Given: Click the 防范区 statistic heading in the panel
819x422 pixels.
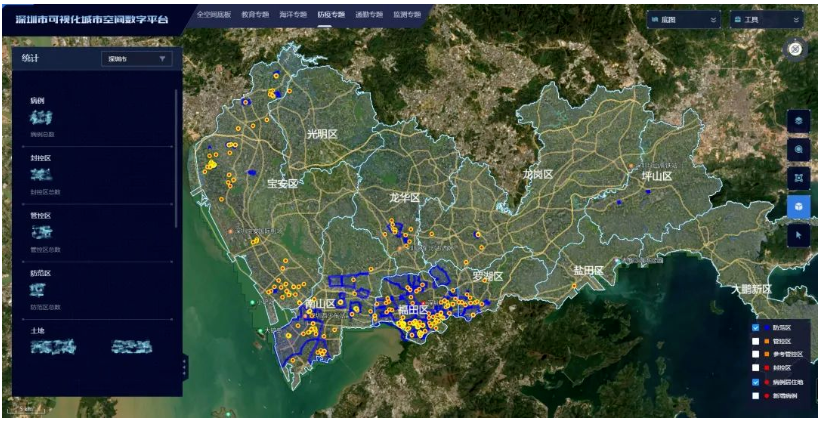Looking at the screenshot, I should 40,273.
